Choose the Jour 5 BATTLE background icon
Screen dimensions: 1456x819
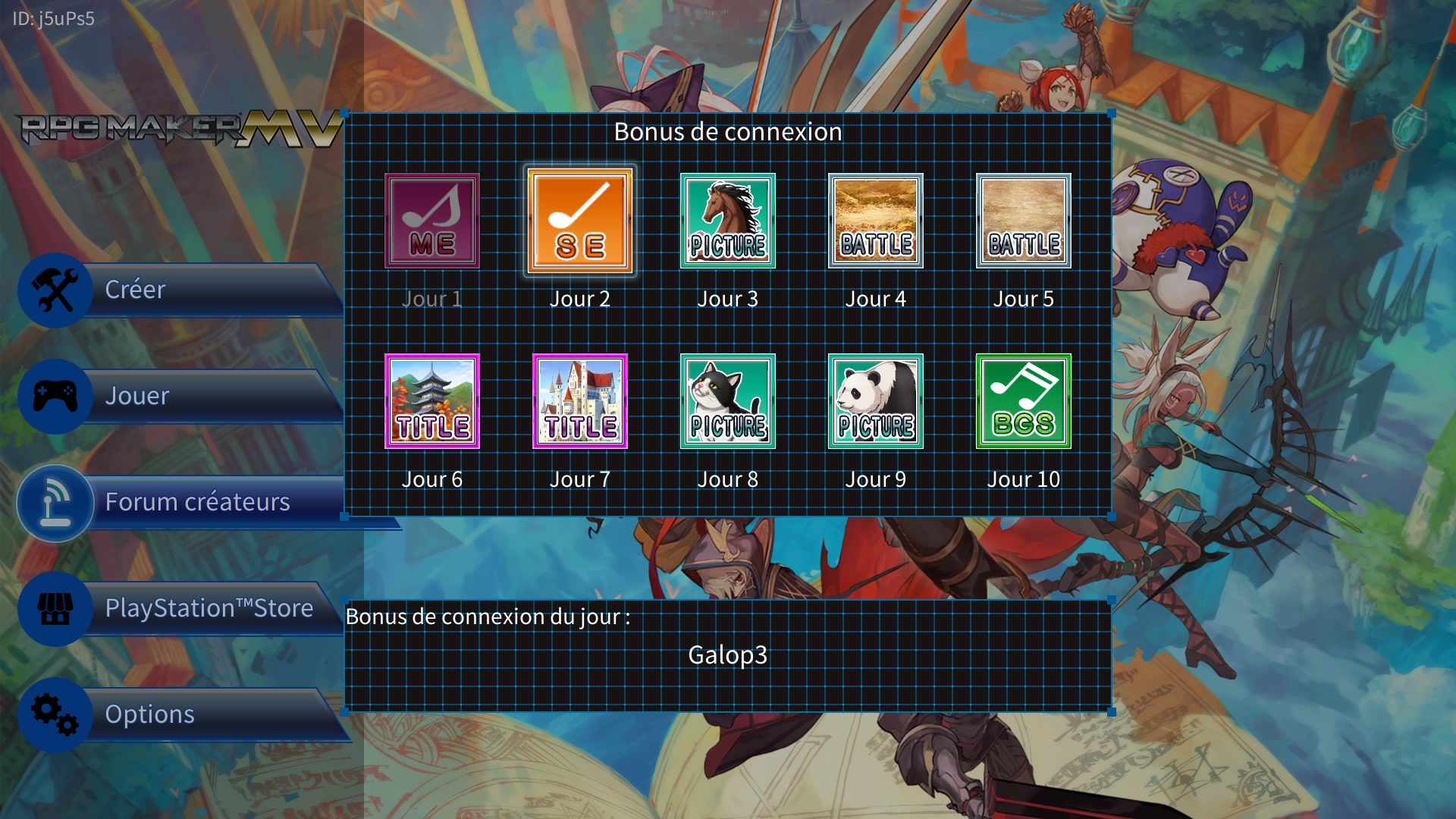(x=1023, y=221)
